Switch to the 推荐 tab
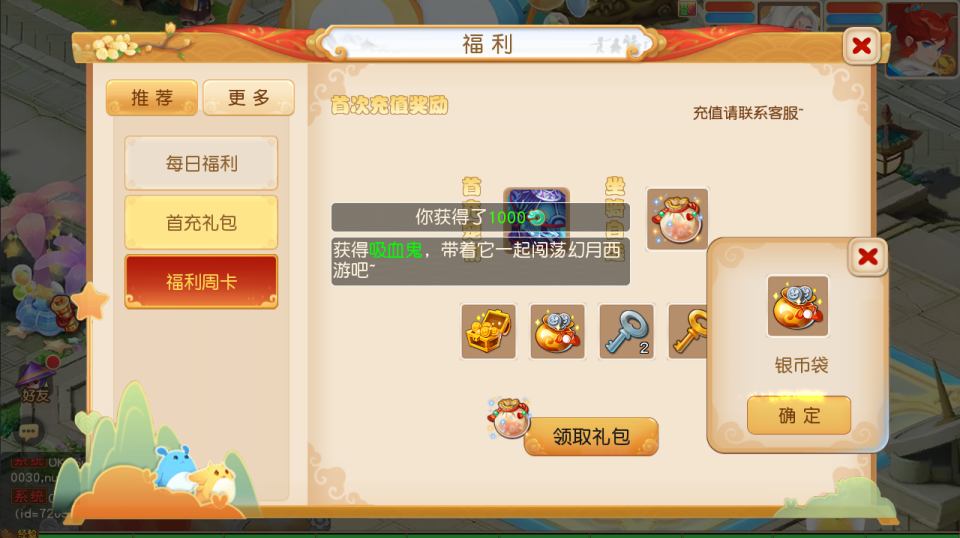Image resolution: width=960 pixels, height=538 pixels. point(152,97)
